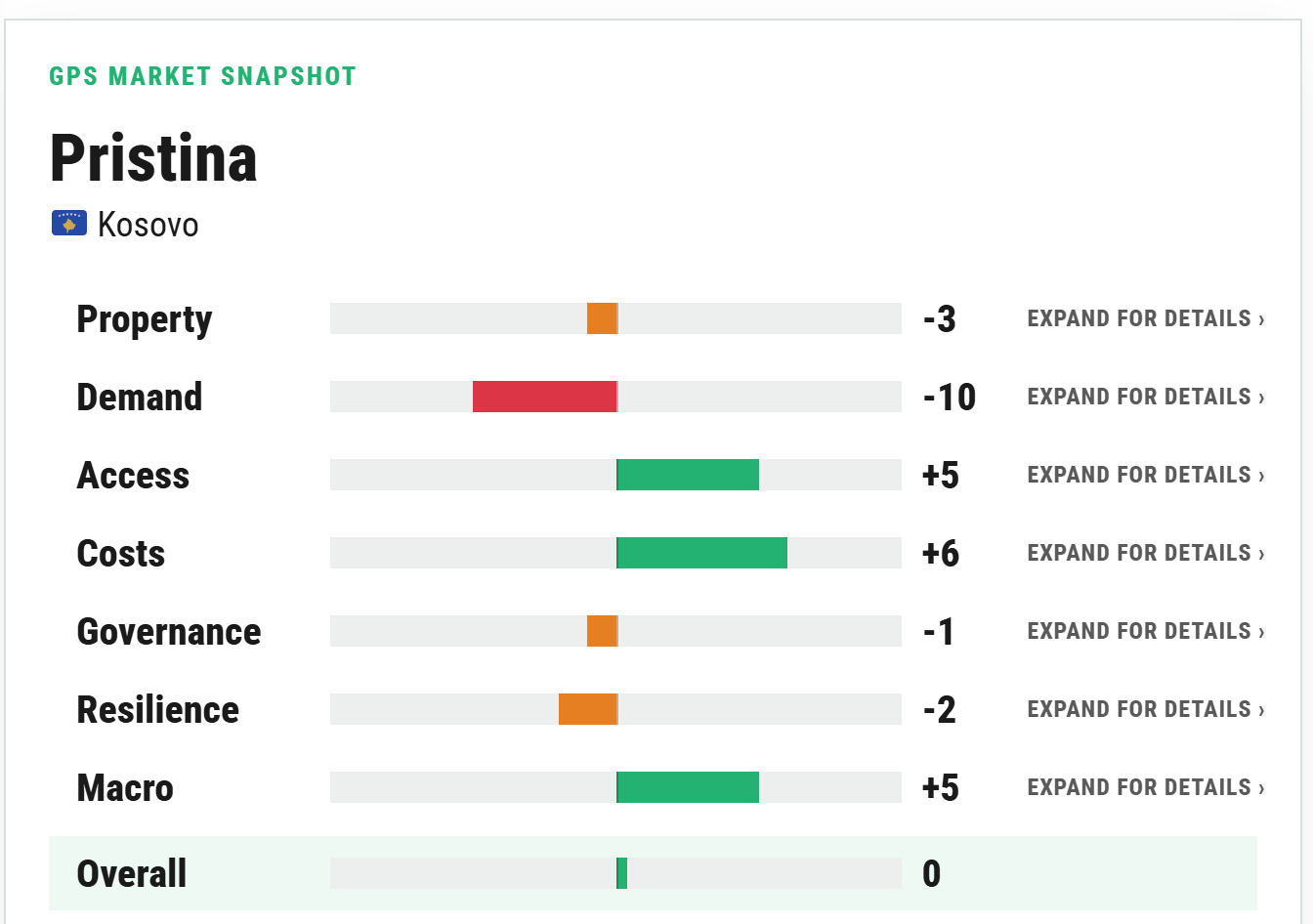1313x924 pixels.
Task: Click the GPS Market Snapshot heading
Action: (x=203, y=76)
